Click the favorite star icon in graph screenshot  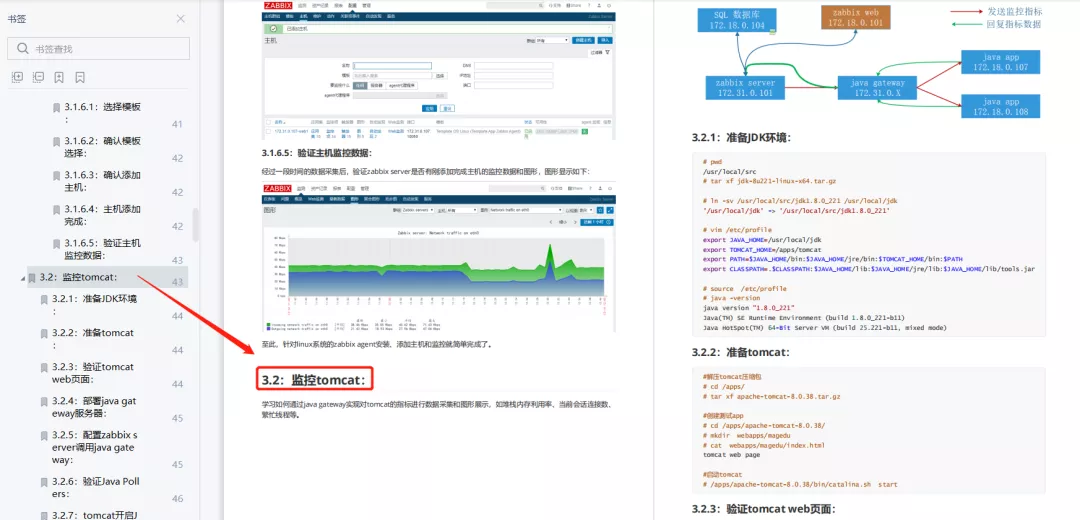pyautogui.click(x=600, y=209)
